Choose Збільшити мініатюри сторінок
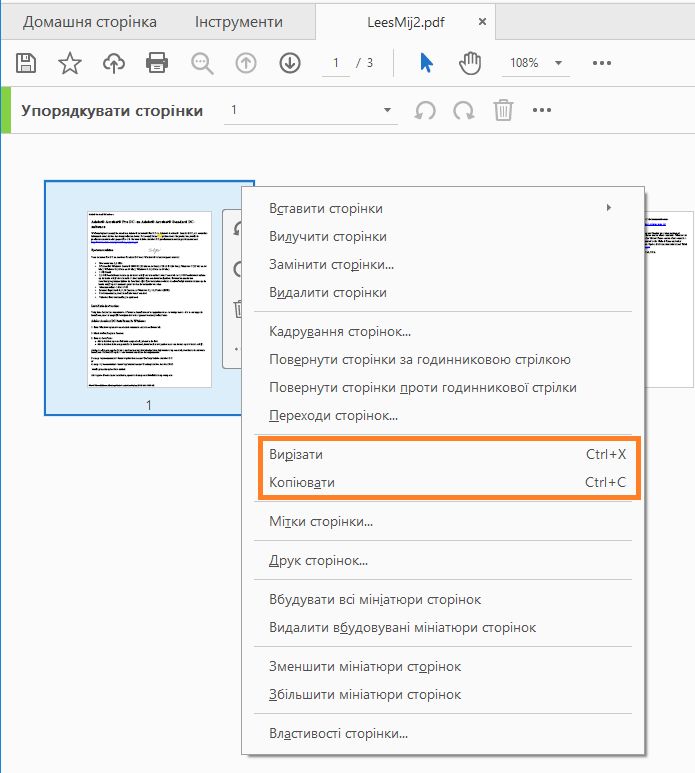Image resolution: width=695 pixels, height=773 pixels. click(x=443, y=695)
